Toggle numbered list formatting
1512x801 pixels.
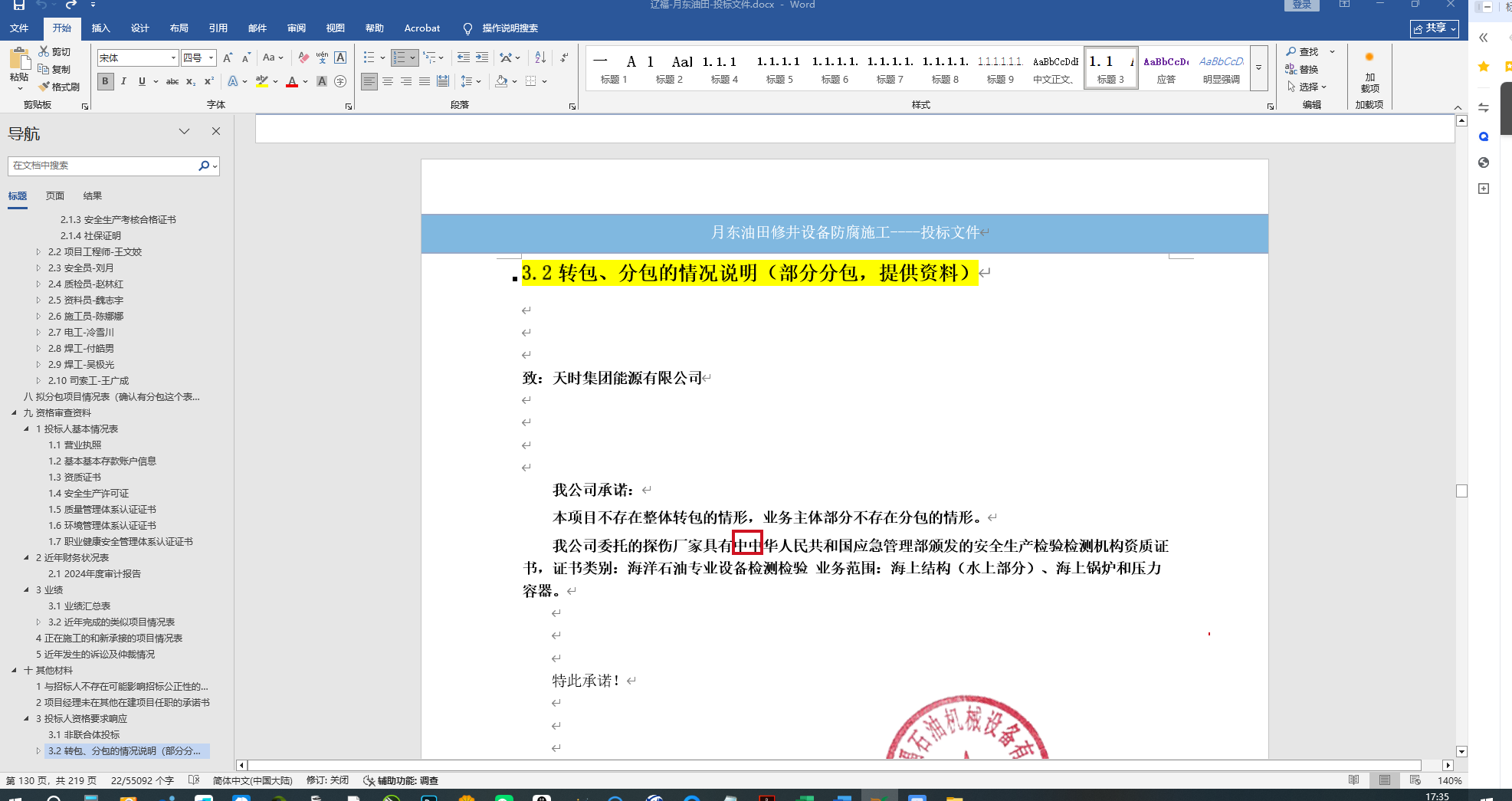coord(398,57)
